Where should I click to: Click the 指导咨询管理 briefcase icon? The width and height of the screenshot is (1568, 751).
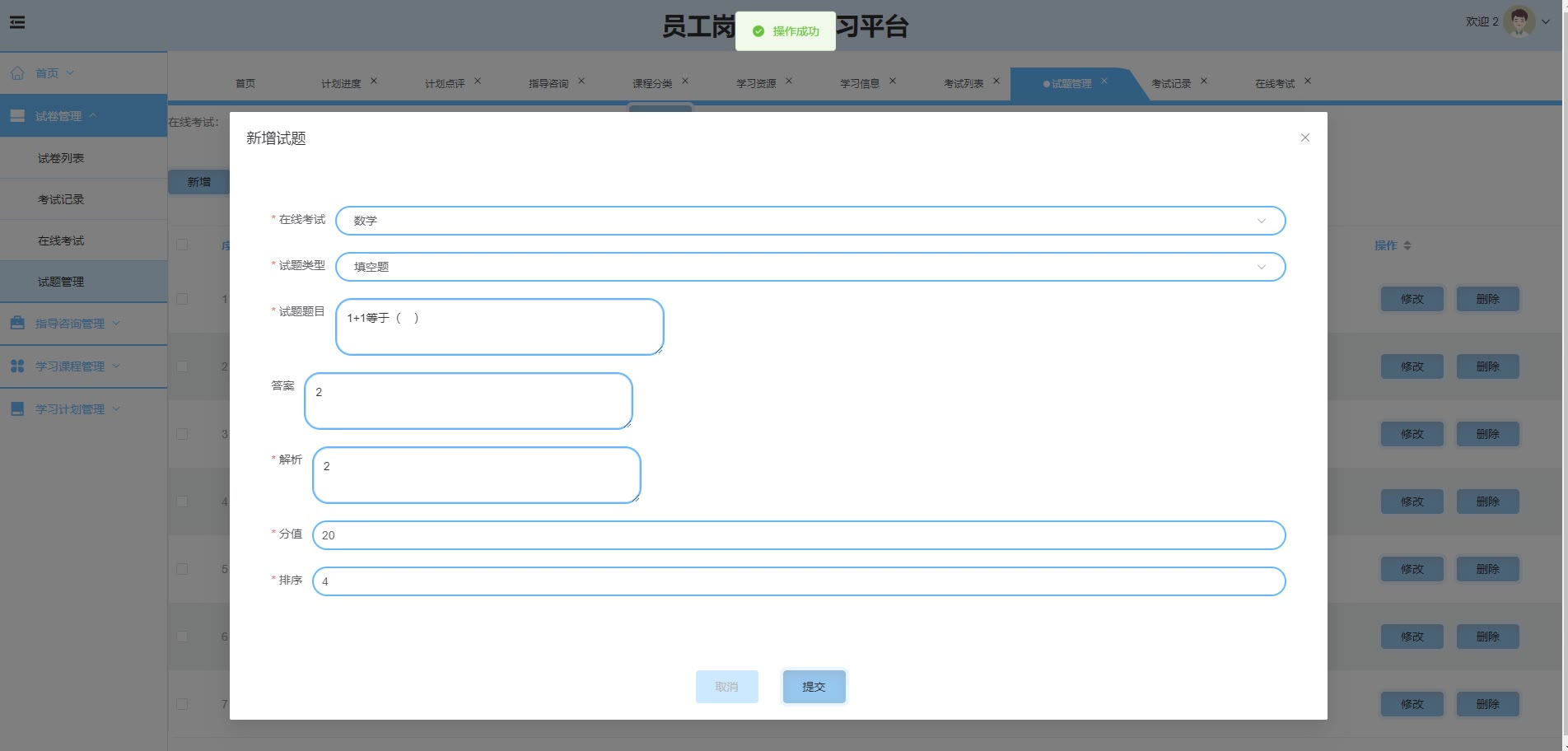pyautogui.click(x=17, y=324)
